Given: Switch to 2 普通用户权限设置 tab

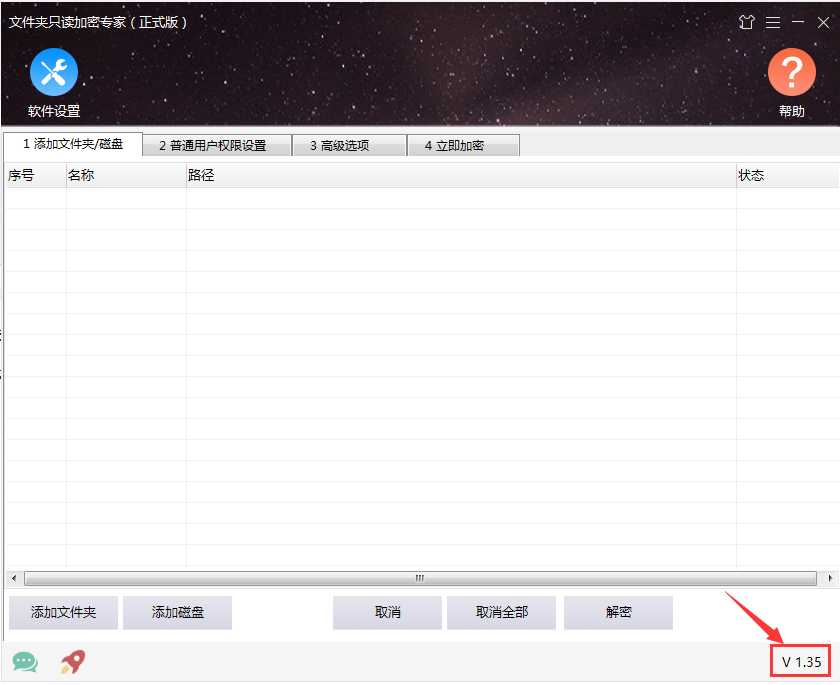Looking at the screenshot, I should point(217,146).
